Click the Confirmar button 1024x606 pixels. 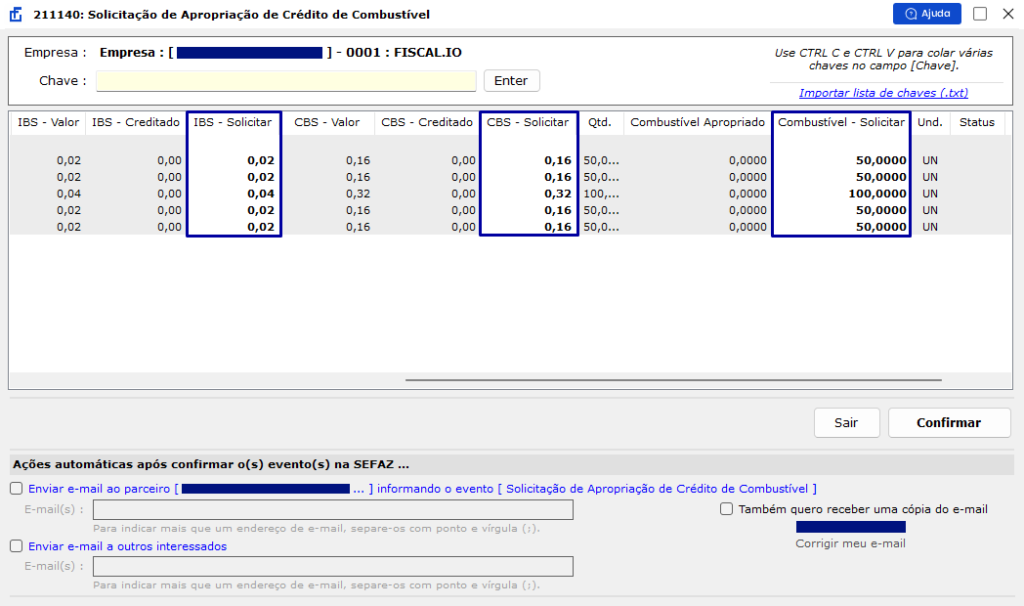tap(949, 423)
